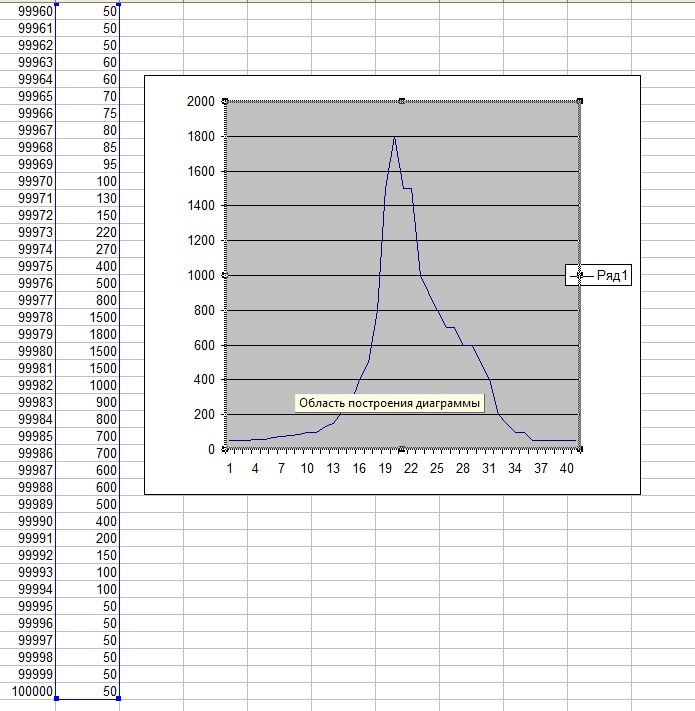Select cell containing 99973
This screenshot has height=711, width=695.
tap(28, 232)
